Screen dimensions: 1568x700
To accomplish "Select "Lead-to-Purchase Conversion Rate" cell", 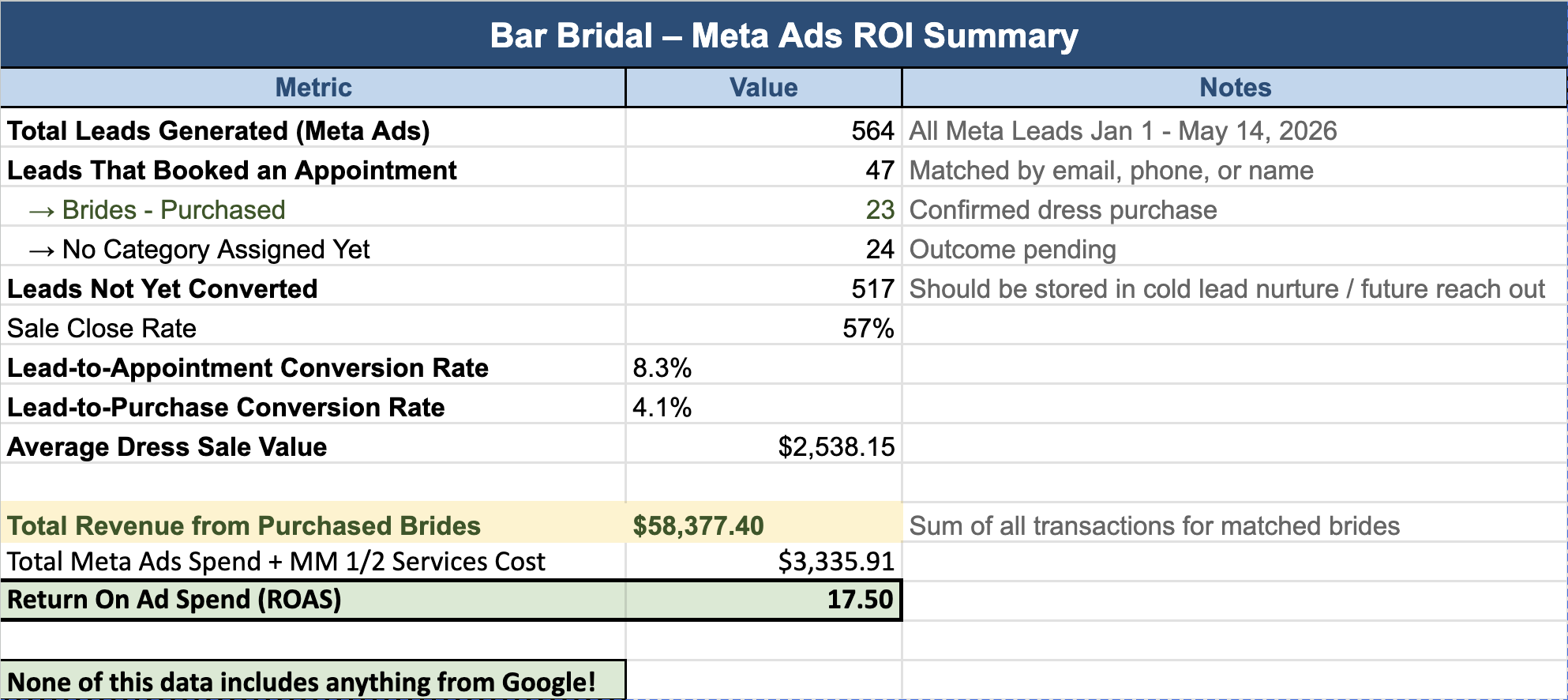I will [313, 404].
